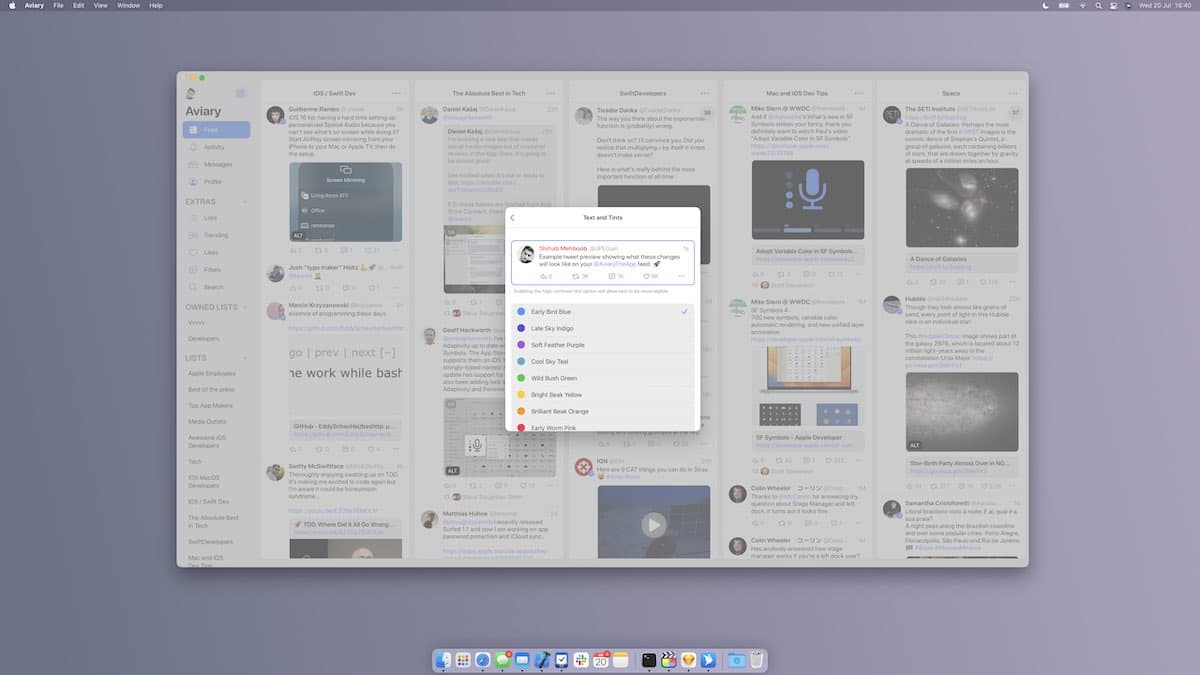Open microphone image in Mike Stern tweet
Viewport: 1200px width, 675px height.
coord(808,202)
